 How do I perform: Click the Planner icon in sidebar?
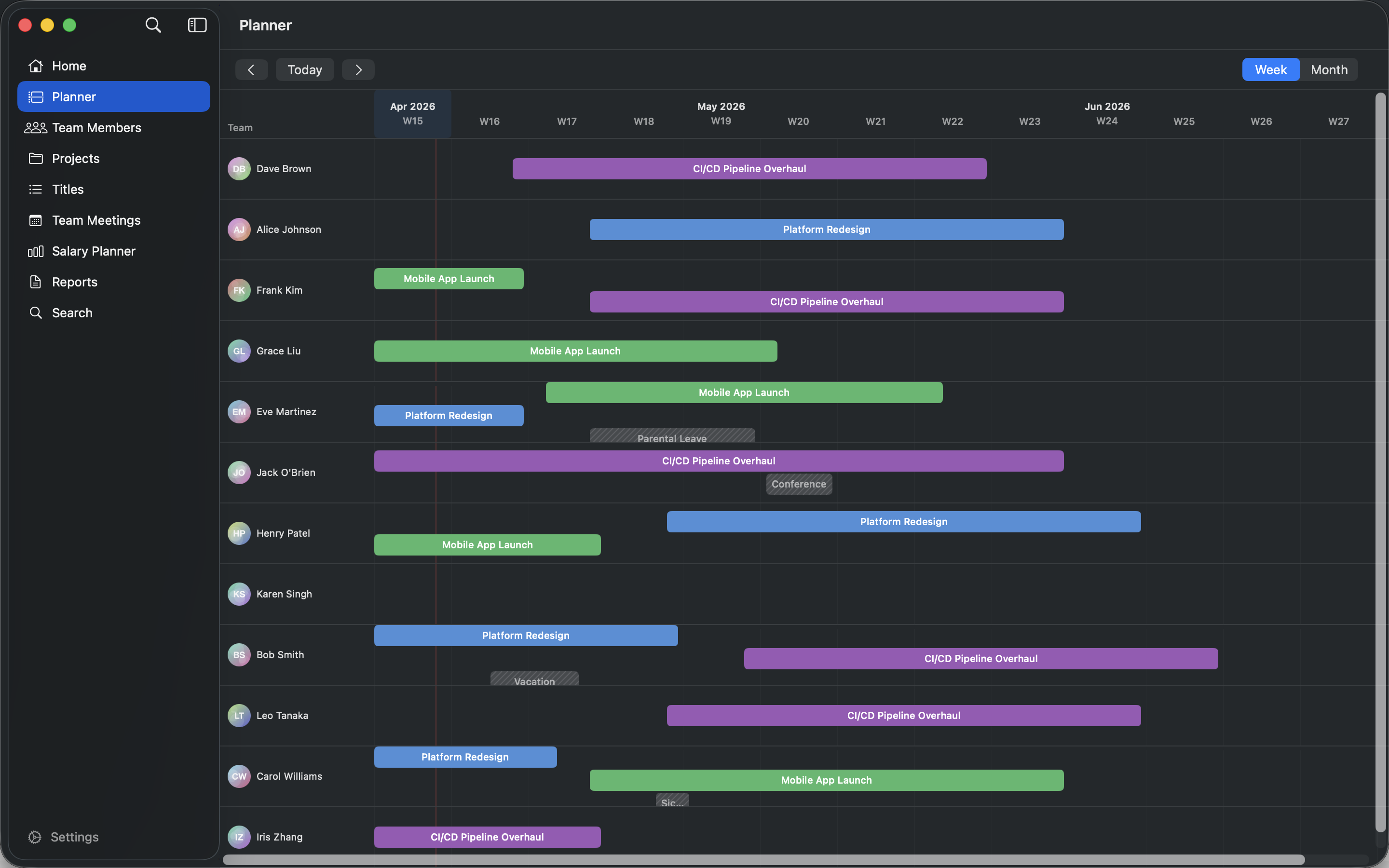pos(36,96)
